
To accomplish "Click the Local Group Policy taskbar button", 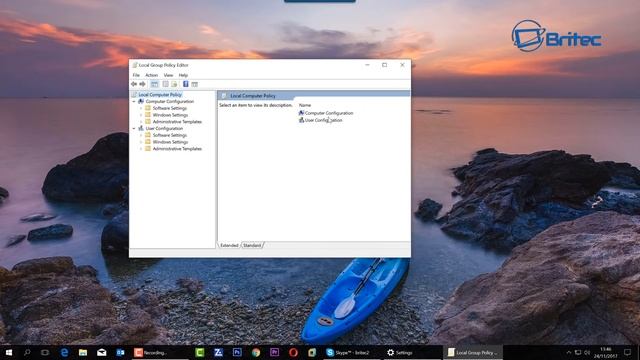I will point(473,352).
